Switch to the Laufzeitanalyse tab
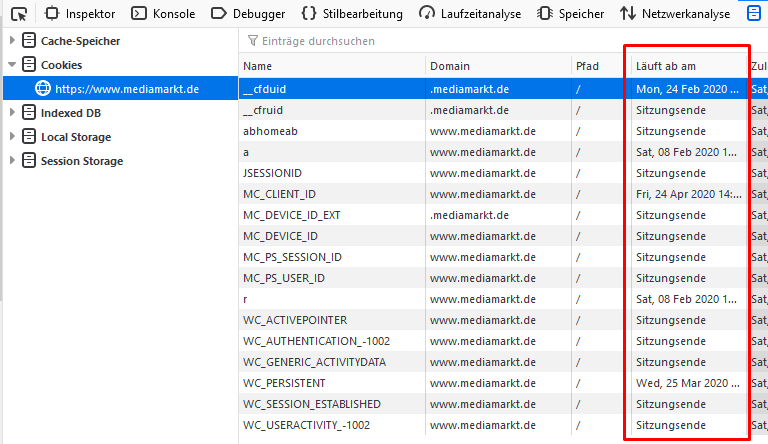The image size is (768, 444). (x=470, y=14)
